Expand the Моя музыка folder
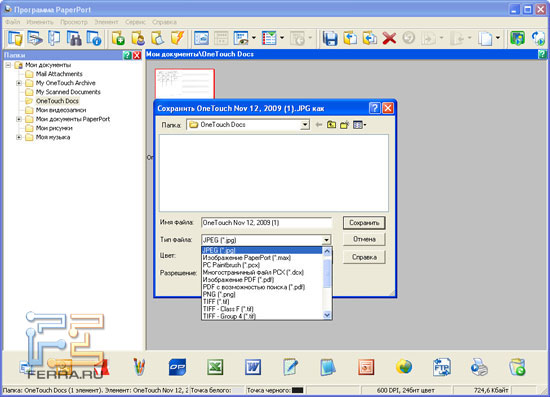This screenshot has width=550, height=397. [19, 137]
